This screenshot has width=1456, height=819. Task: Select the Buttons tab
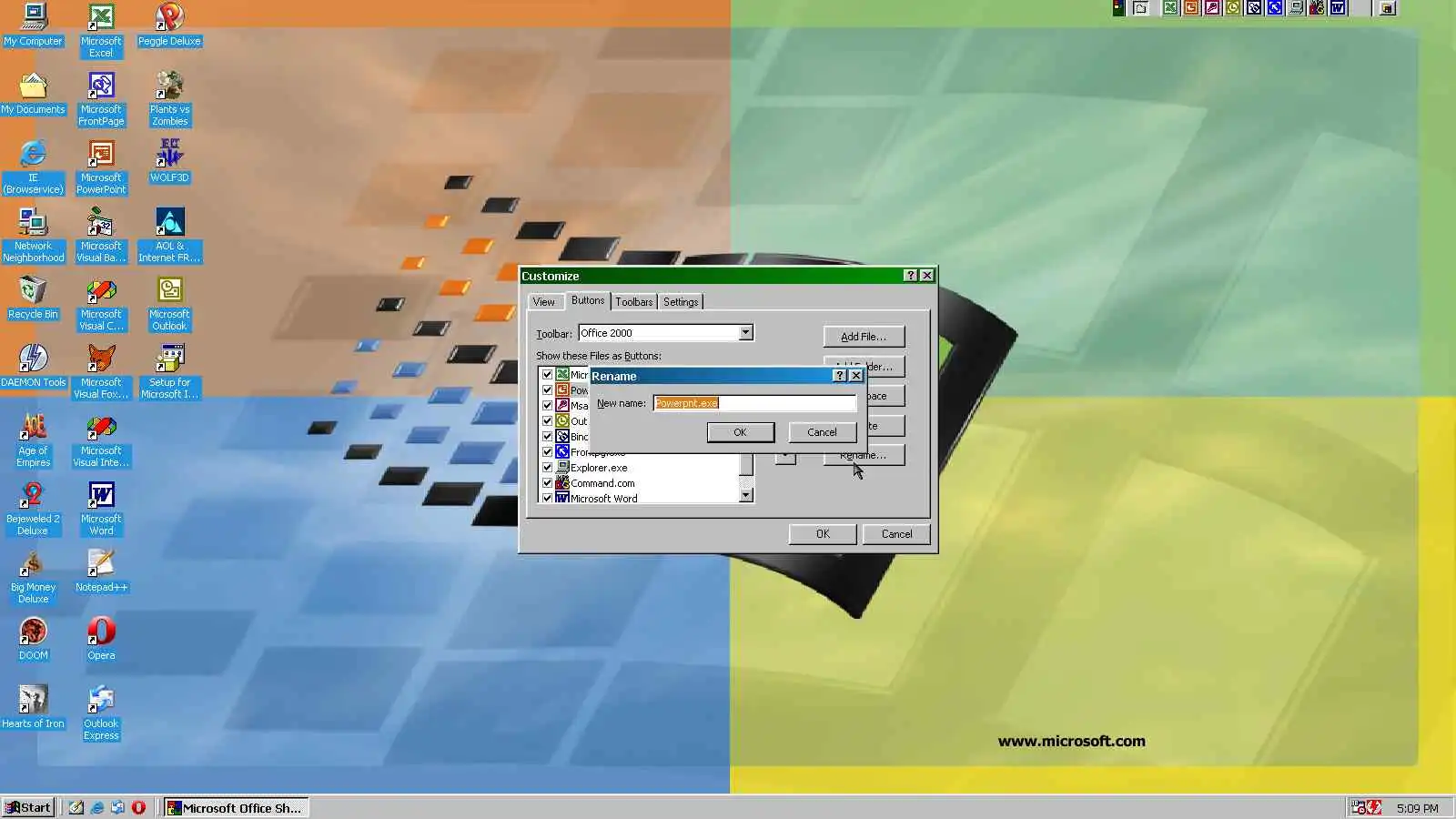tap(588, 300)
